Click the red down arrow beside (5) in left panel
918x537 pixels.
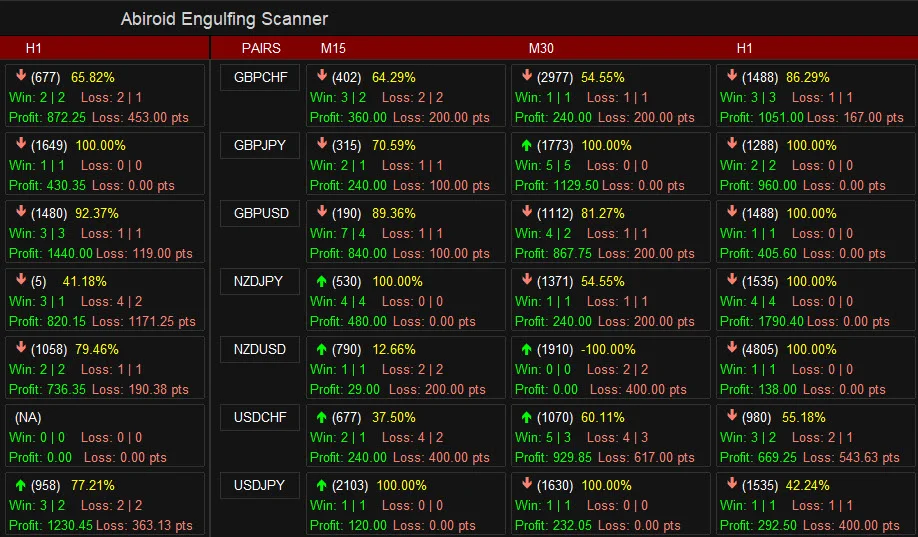(21, 281)
